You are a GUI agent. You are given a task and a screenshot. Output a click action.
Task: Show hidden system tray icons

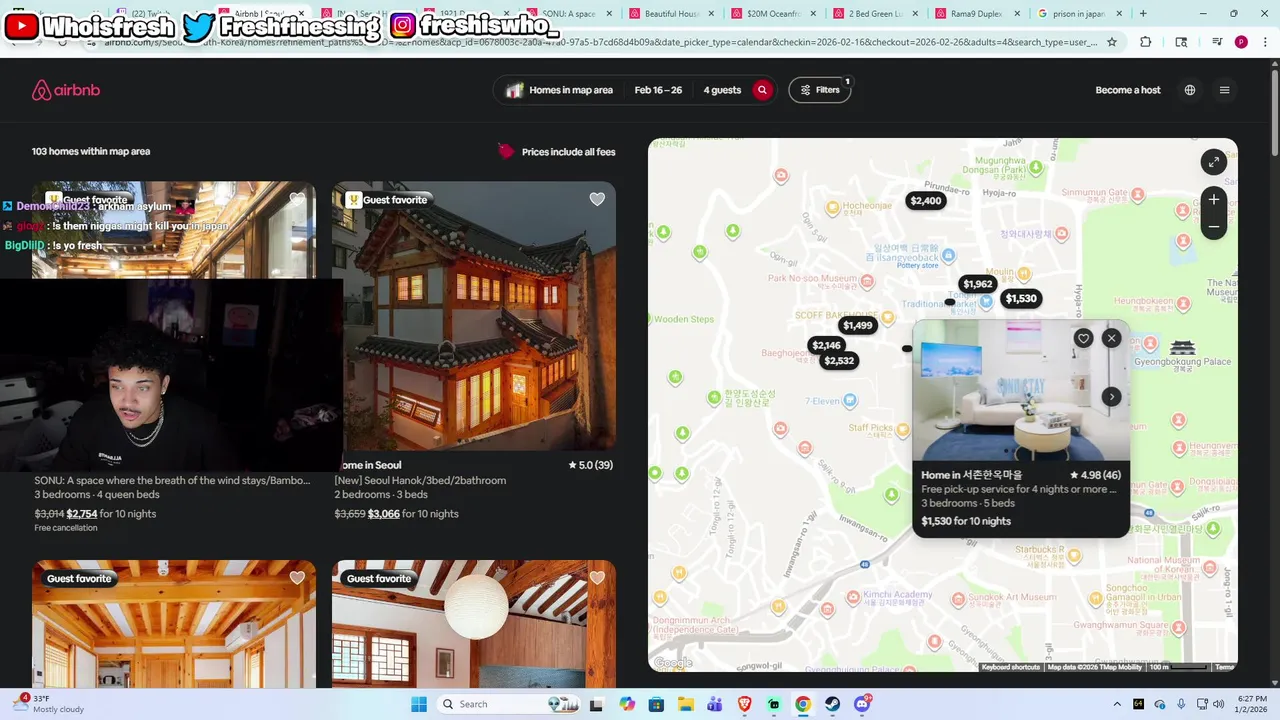tap(1117, 704)
